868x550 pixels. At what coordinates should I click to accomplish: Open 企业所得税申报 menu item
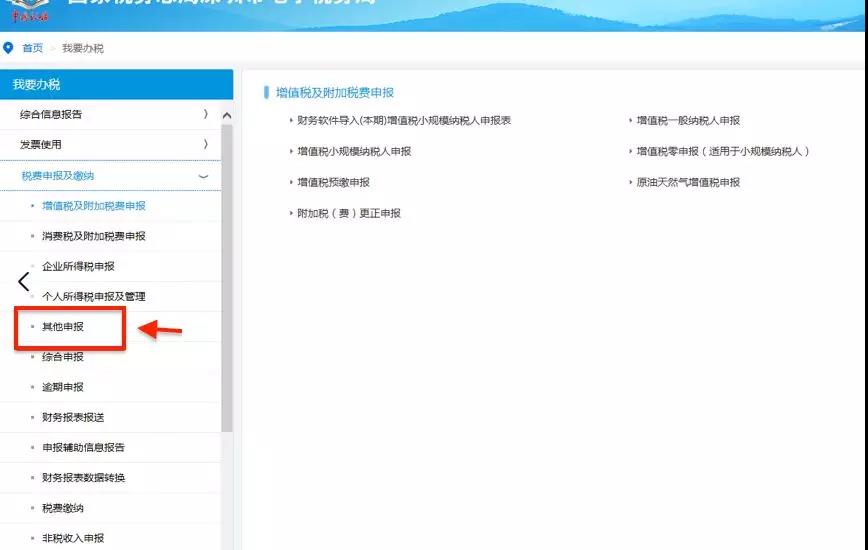[x=78, y=267]
